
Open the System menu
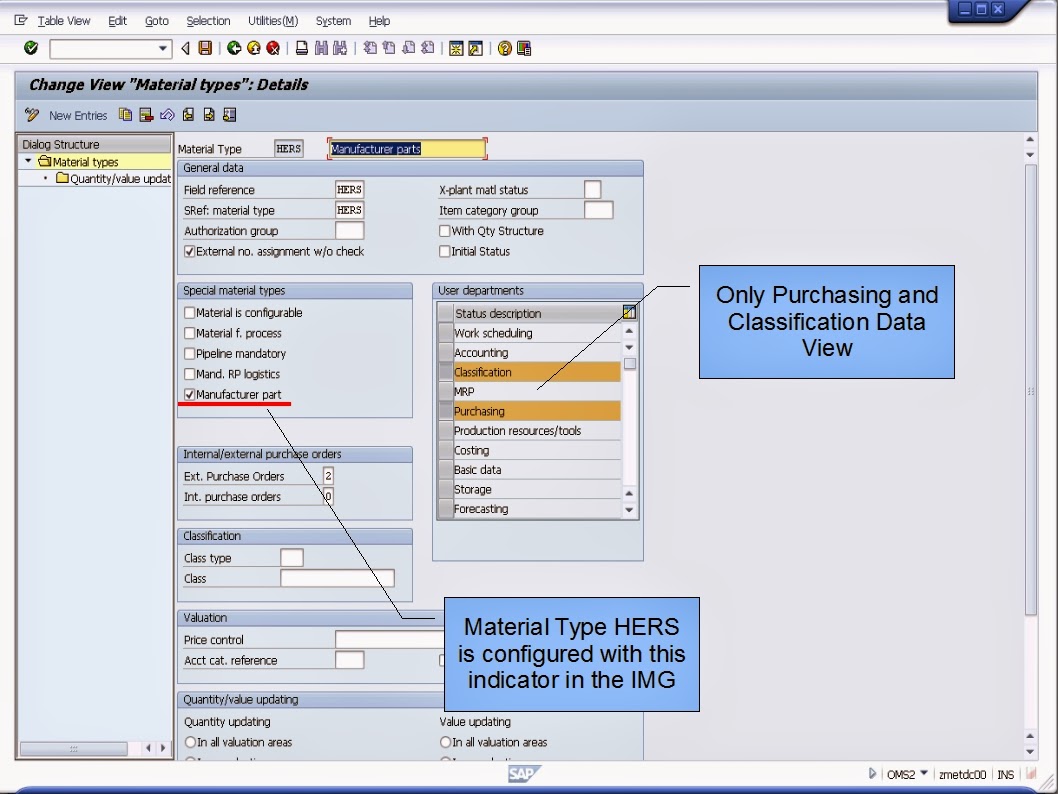tap(333, 21)
